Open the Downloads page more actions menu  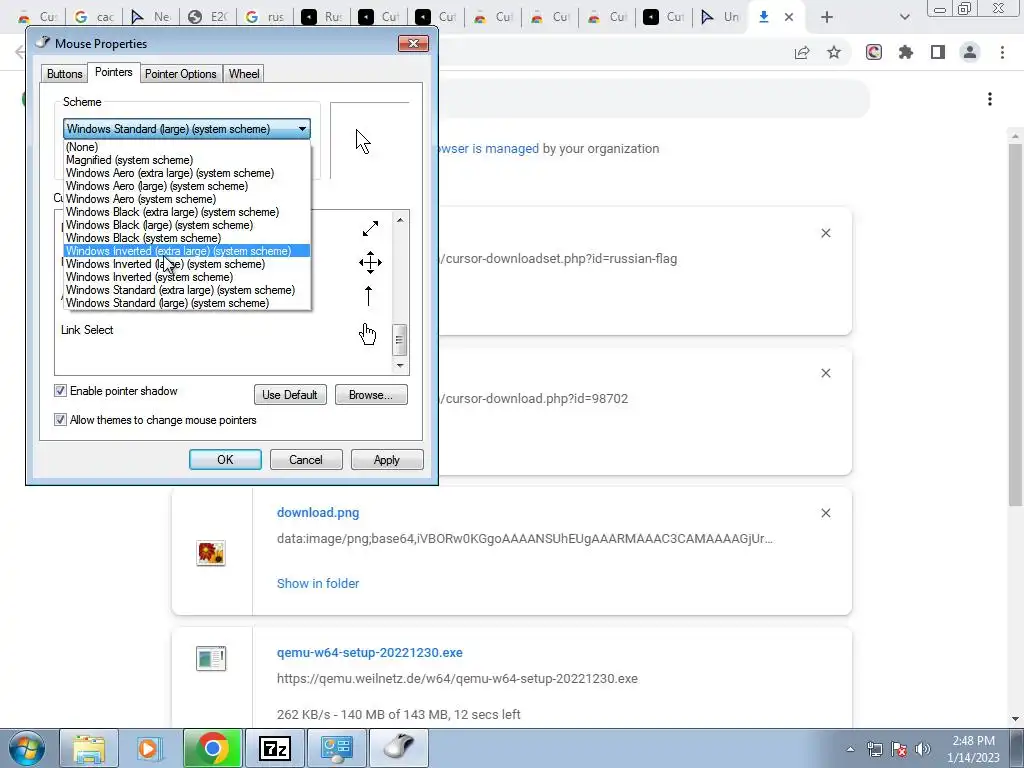point(990,99)
